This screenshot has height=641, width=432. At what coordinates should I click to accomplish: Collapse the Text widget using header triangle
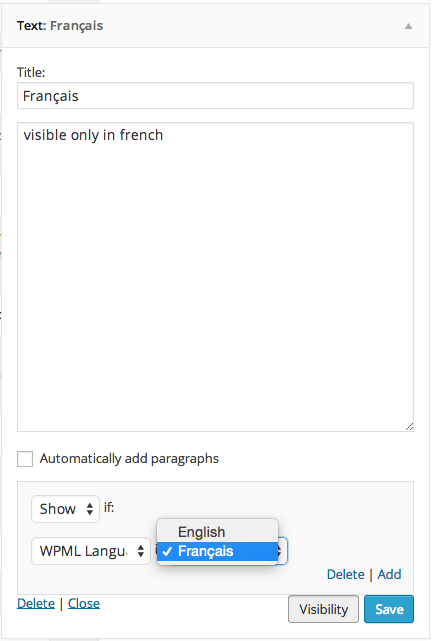(x=408, y=26)
